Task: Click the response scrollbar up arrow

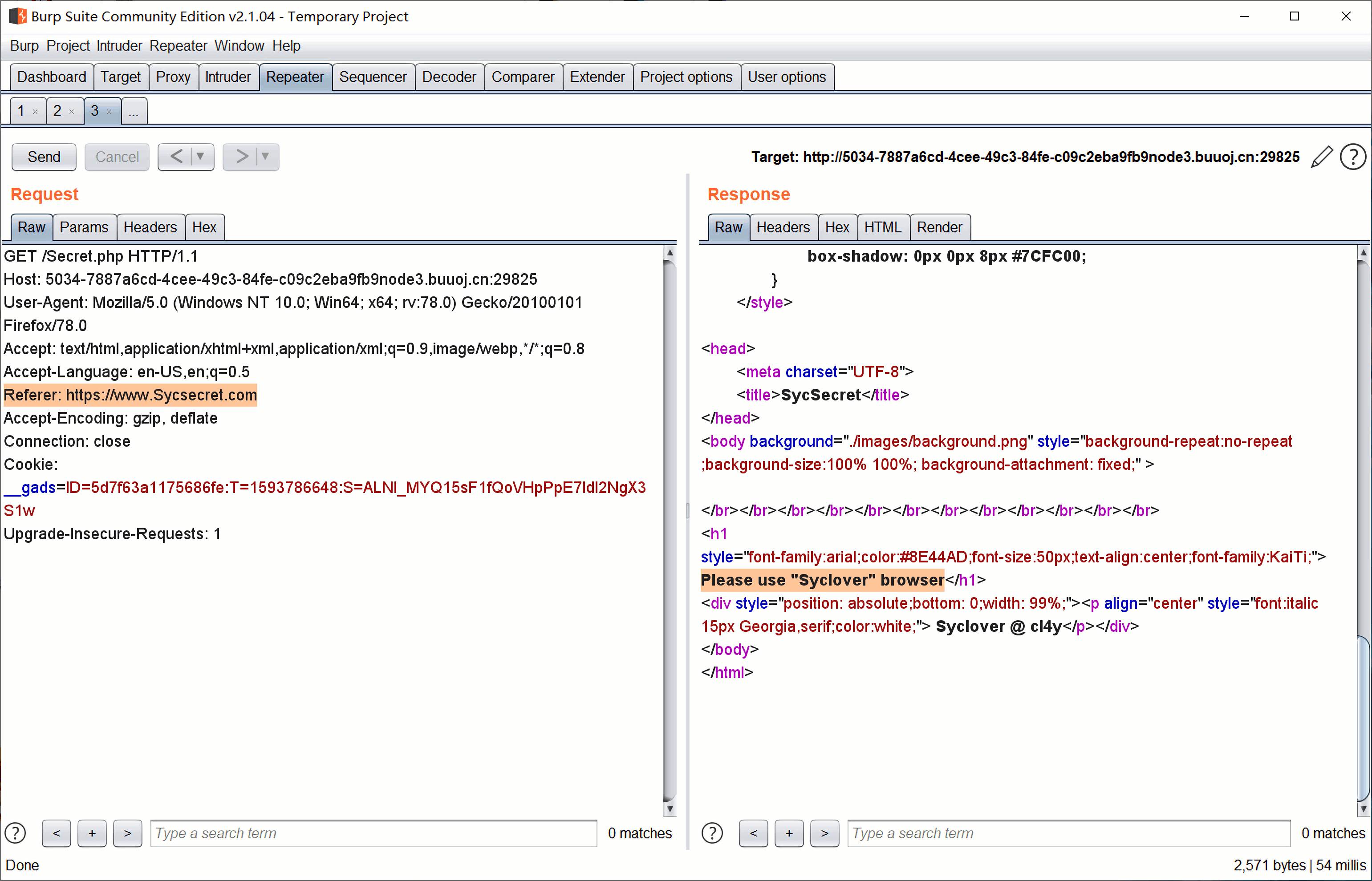Action: tap(1364, 252)
